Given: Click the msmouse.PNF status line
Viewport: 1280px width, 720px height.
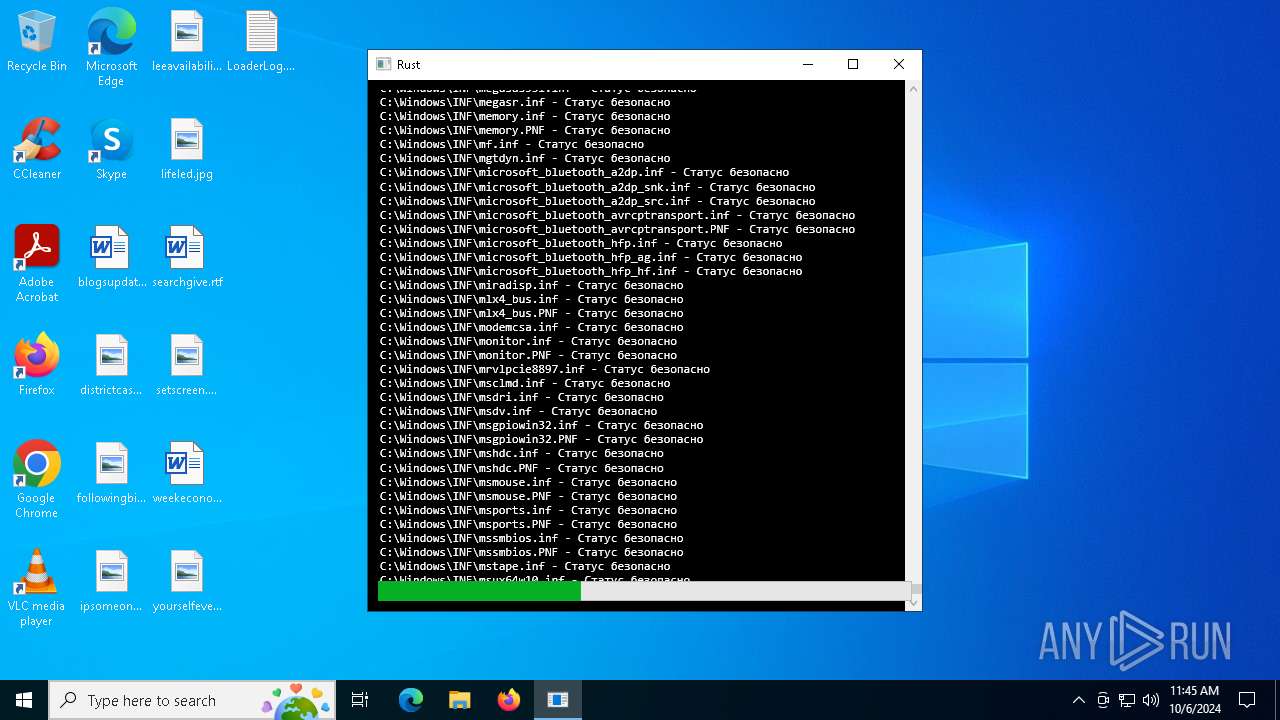Looking at the screenshot, I should tap(528, 496).
